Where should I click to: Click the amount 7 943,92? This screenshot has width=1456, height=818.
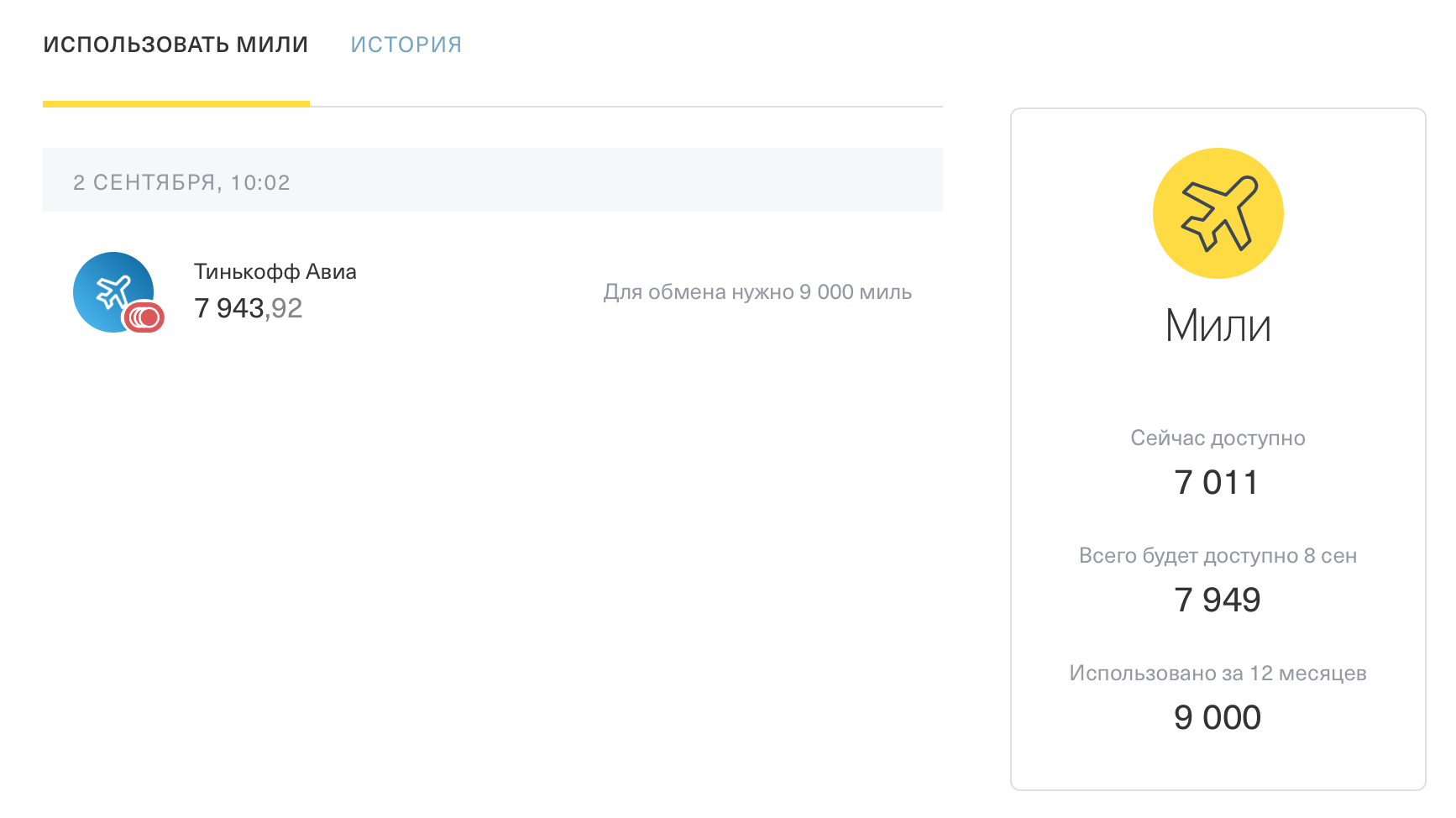249,308
